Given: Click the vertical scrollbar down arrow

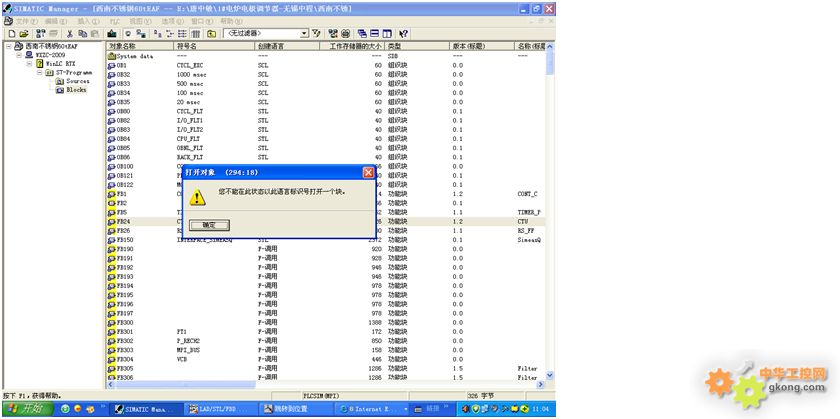Looking at the screenshot, I should tap(550, 376).
